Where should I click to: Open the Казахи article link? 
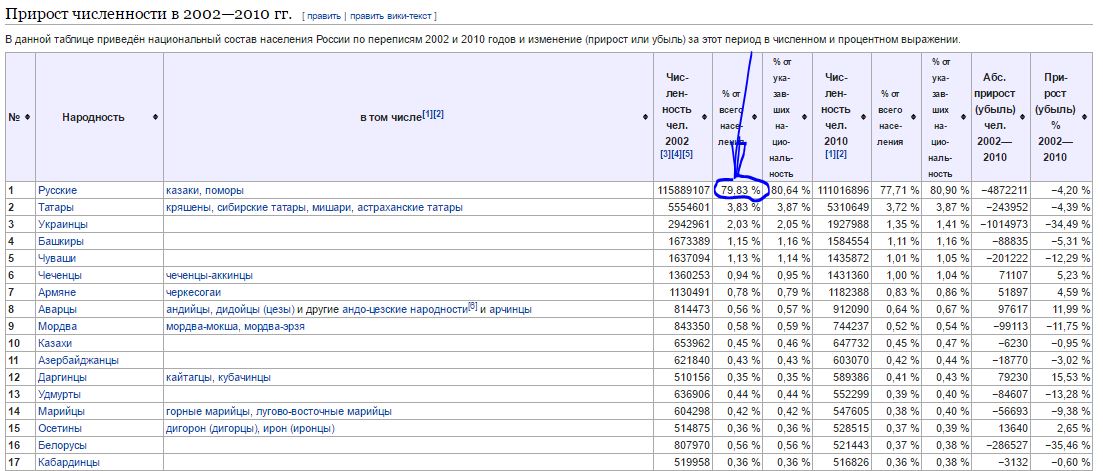pyautogui.click(x=56, y=343)
